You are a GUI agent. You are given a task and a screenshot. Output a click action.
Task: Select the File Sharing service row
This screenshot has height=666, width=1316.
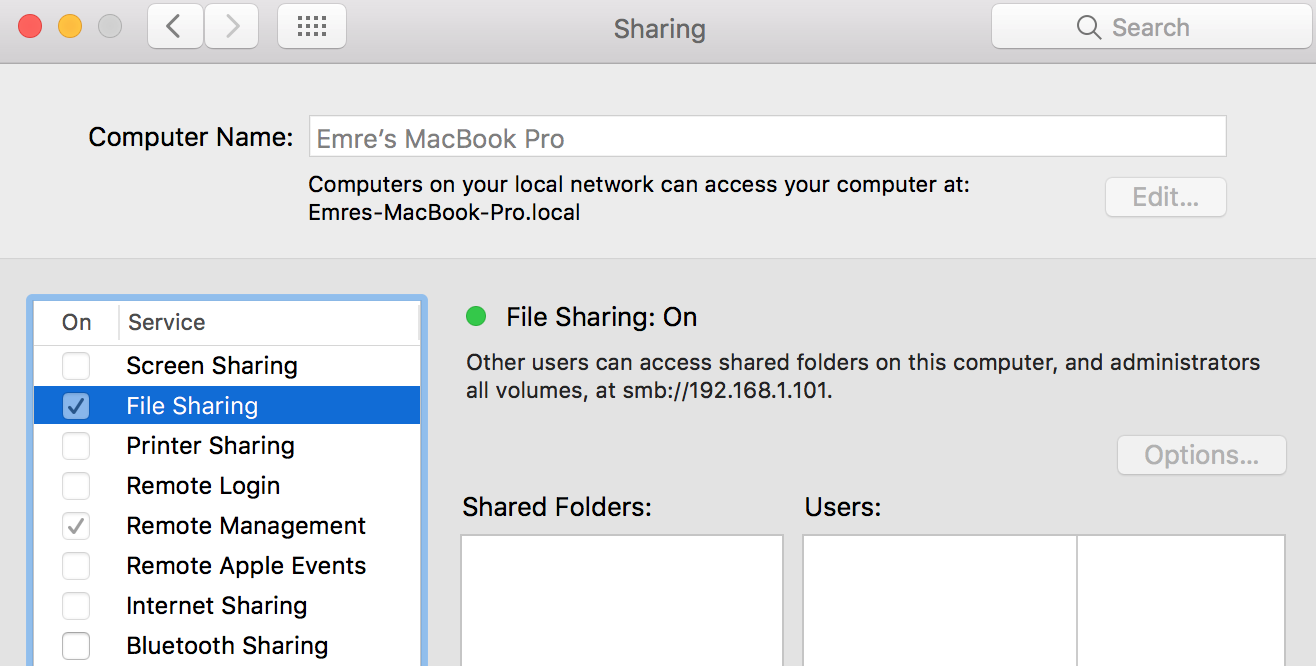(x=227, y=405)
